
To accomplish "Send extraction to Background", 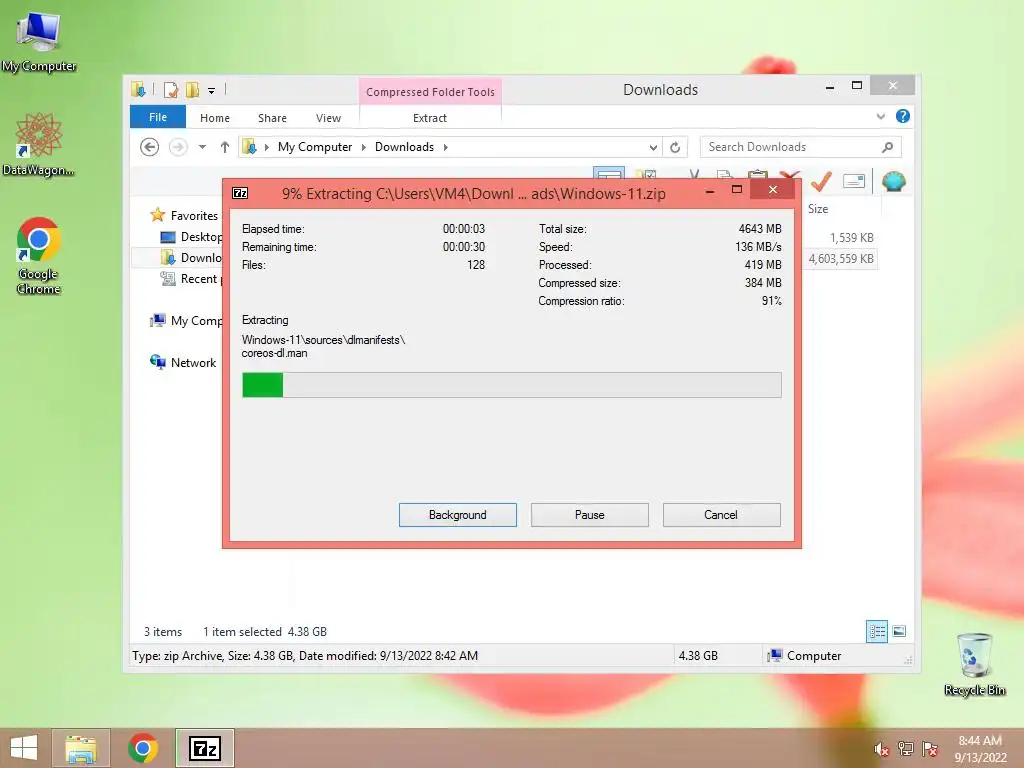I will 457,515.
